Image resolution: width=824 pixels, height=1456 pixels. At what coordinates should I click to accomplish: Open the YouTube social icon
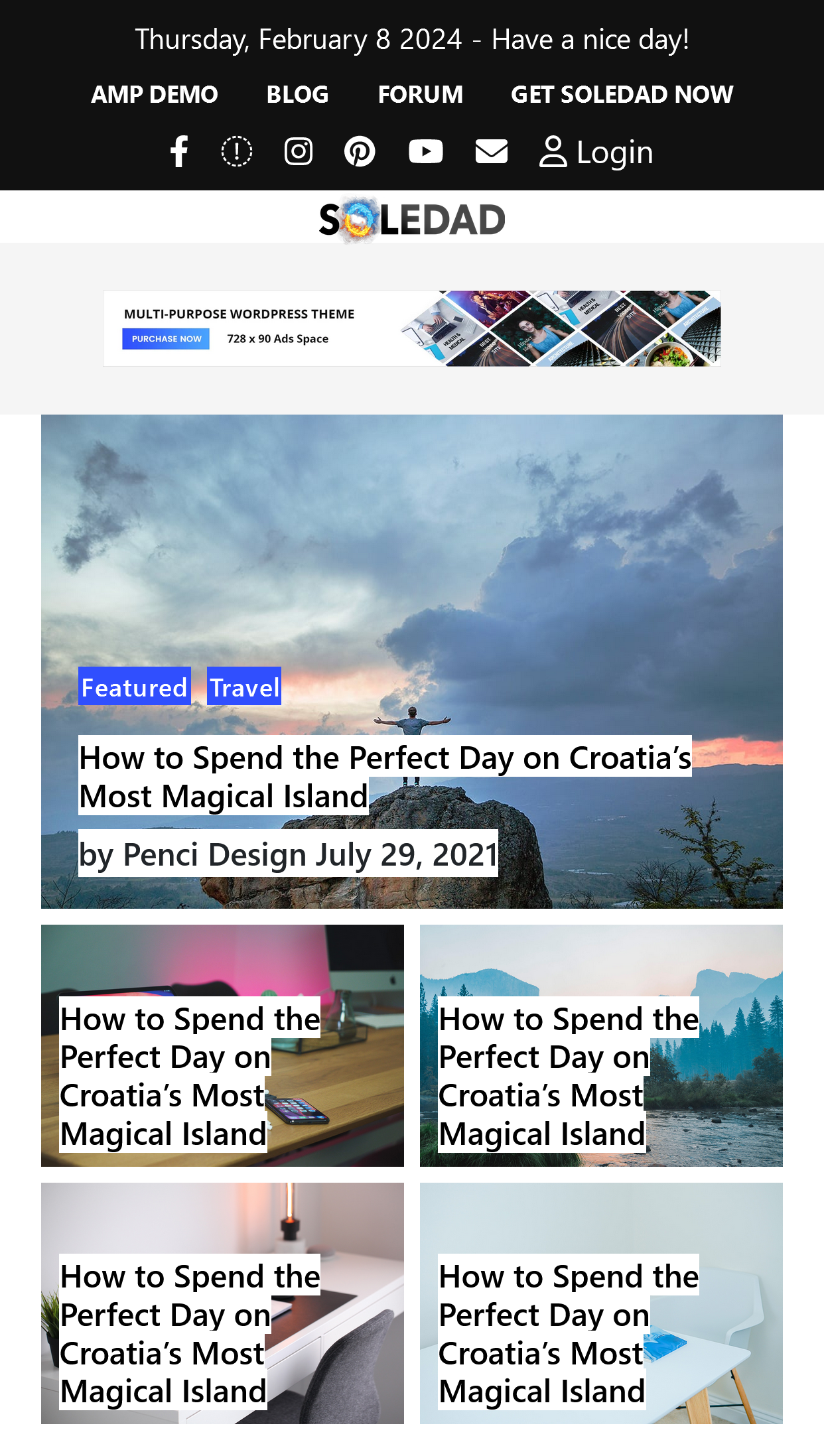point(425,151)
